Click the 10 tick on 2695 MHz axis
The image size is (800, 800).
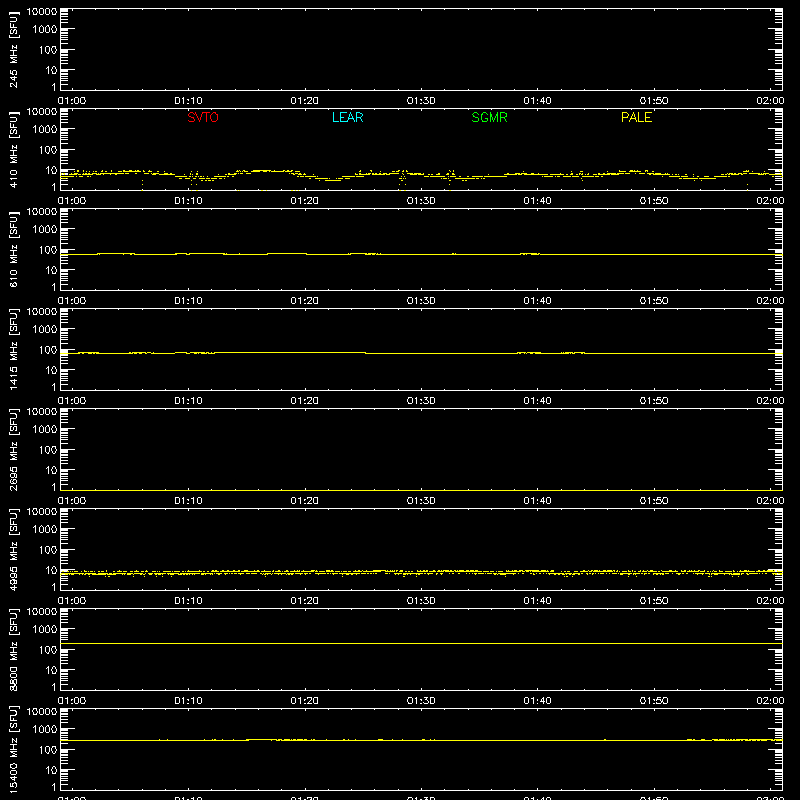tap(51, 470)
